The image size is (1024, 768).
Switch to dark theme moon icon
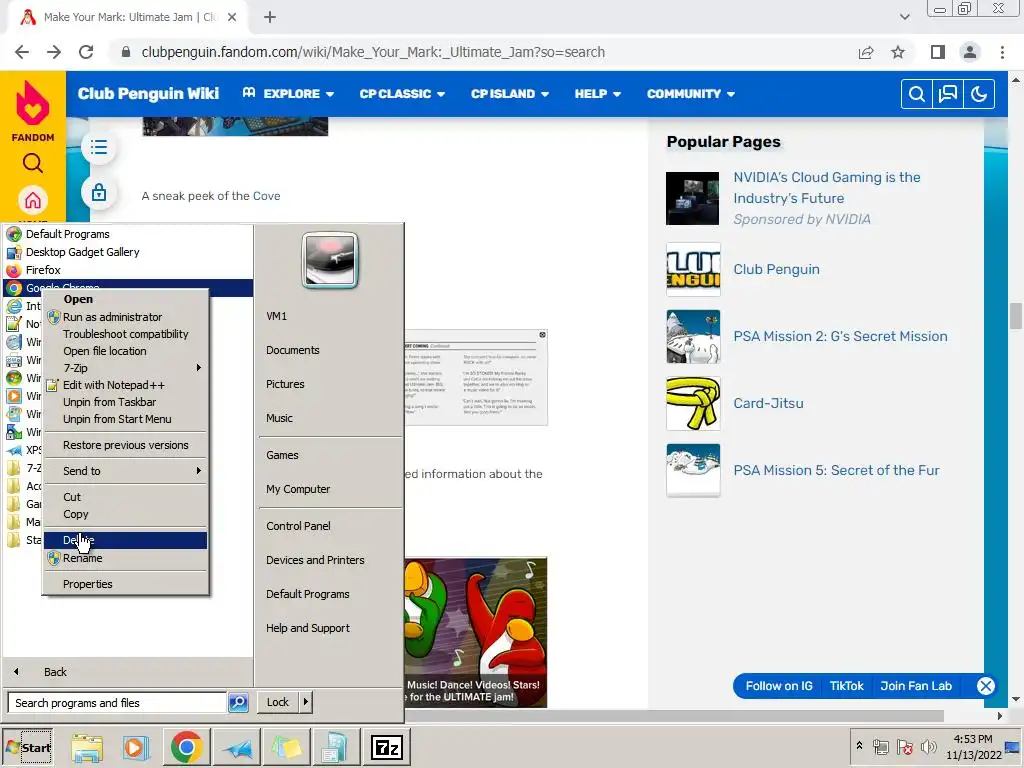click(978, 94)
